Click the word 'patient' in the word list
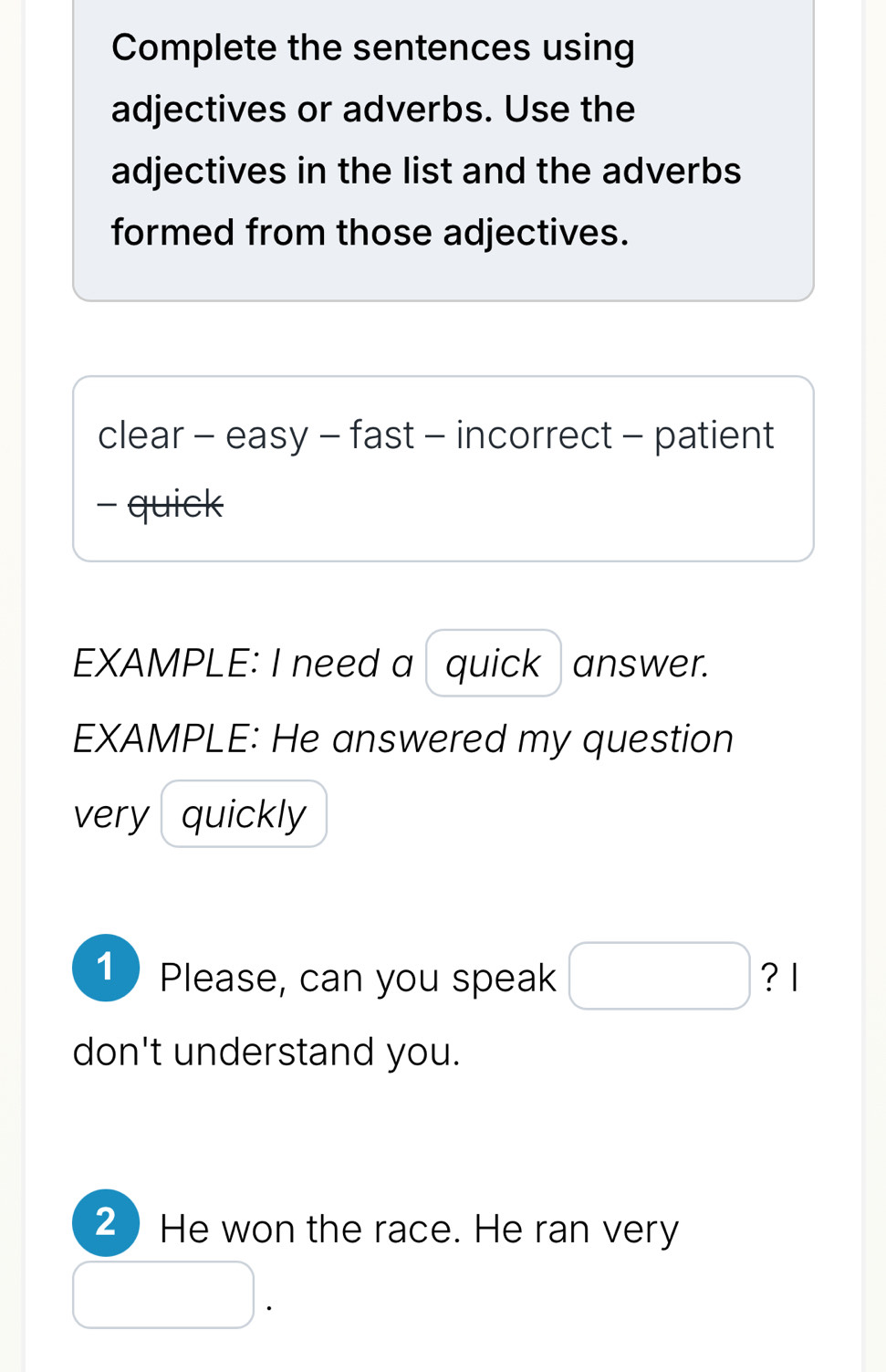 tap(714, 435)
